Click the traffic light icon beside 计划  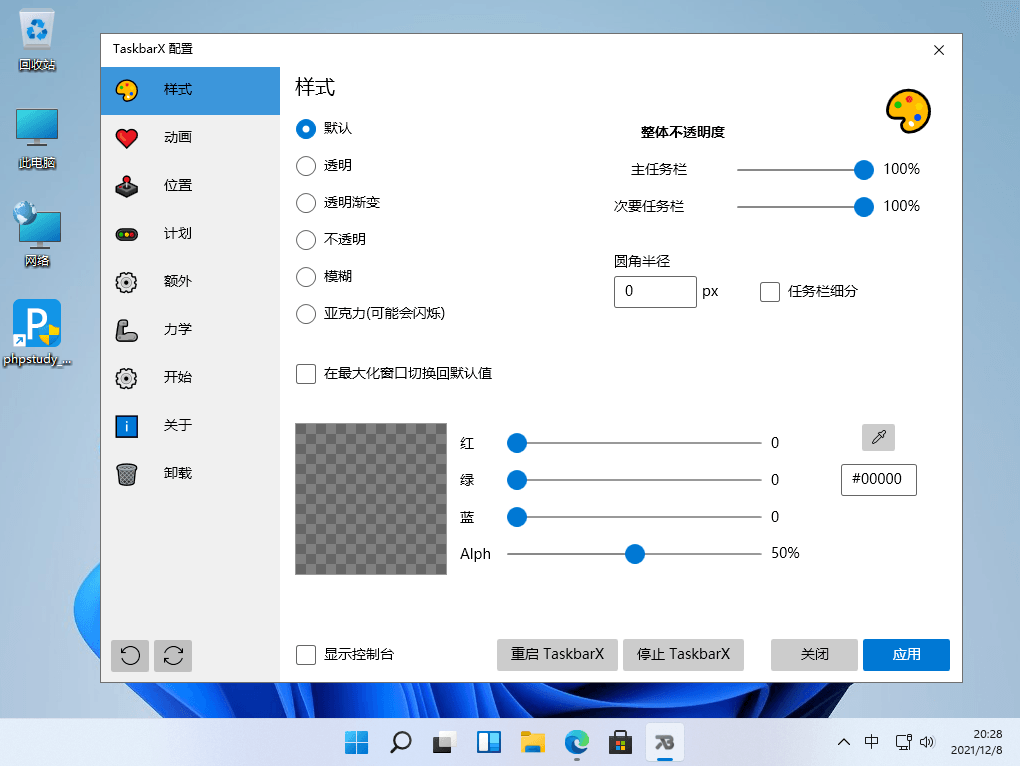126,234
